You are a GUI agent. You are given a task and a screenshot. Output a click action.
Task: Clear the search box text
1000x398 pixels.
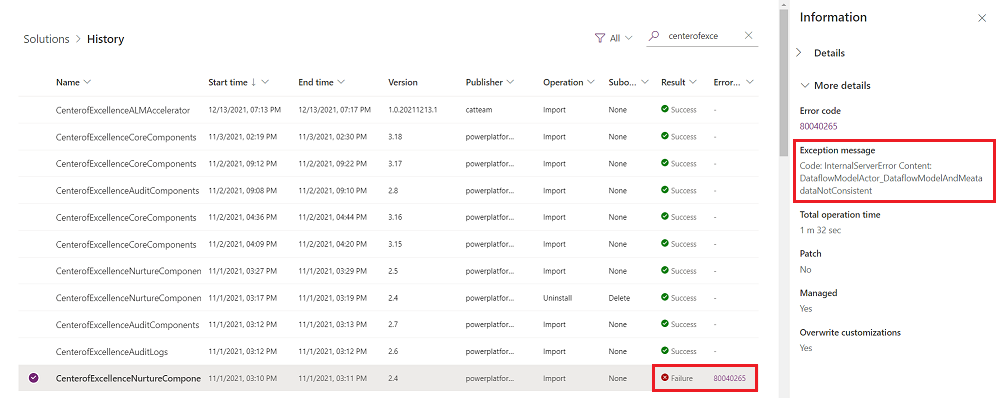pos(749,36)
